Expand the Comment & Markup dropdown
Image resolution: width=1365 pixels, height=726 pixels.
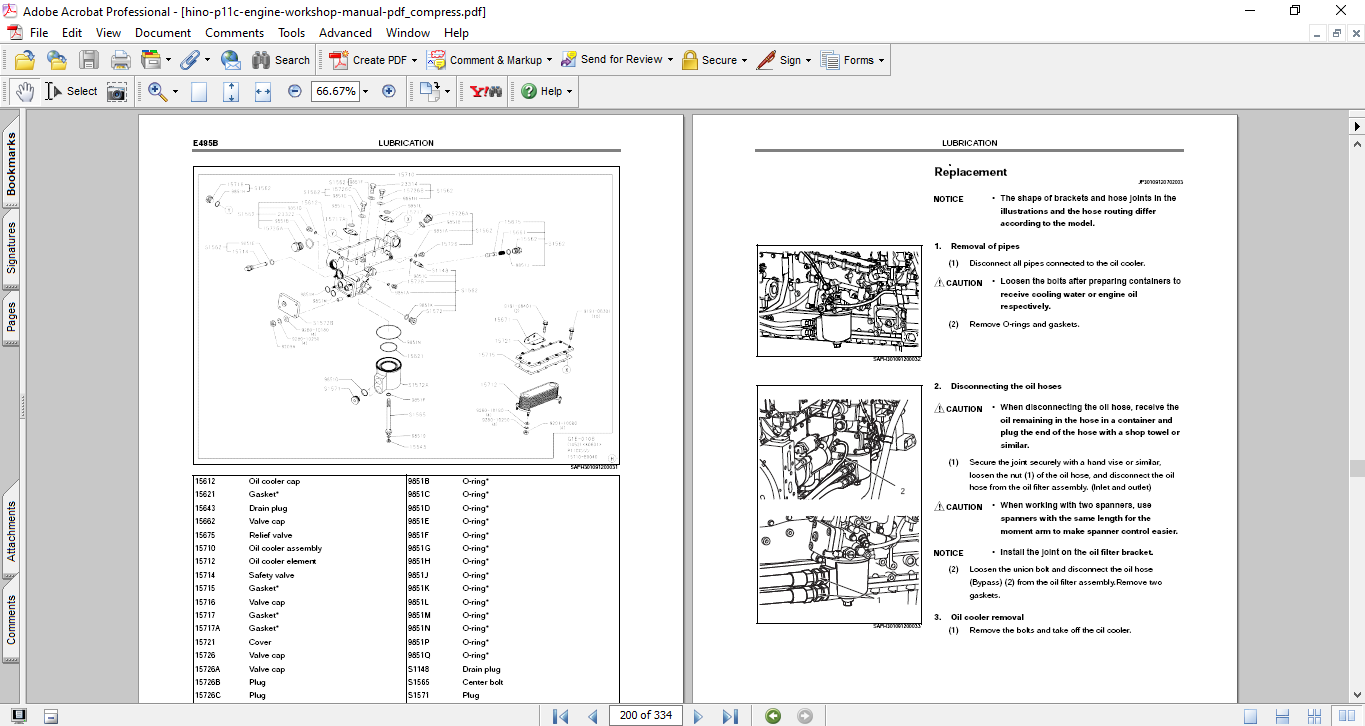click(550, 60)
